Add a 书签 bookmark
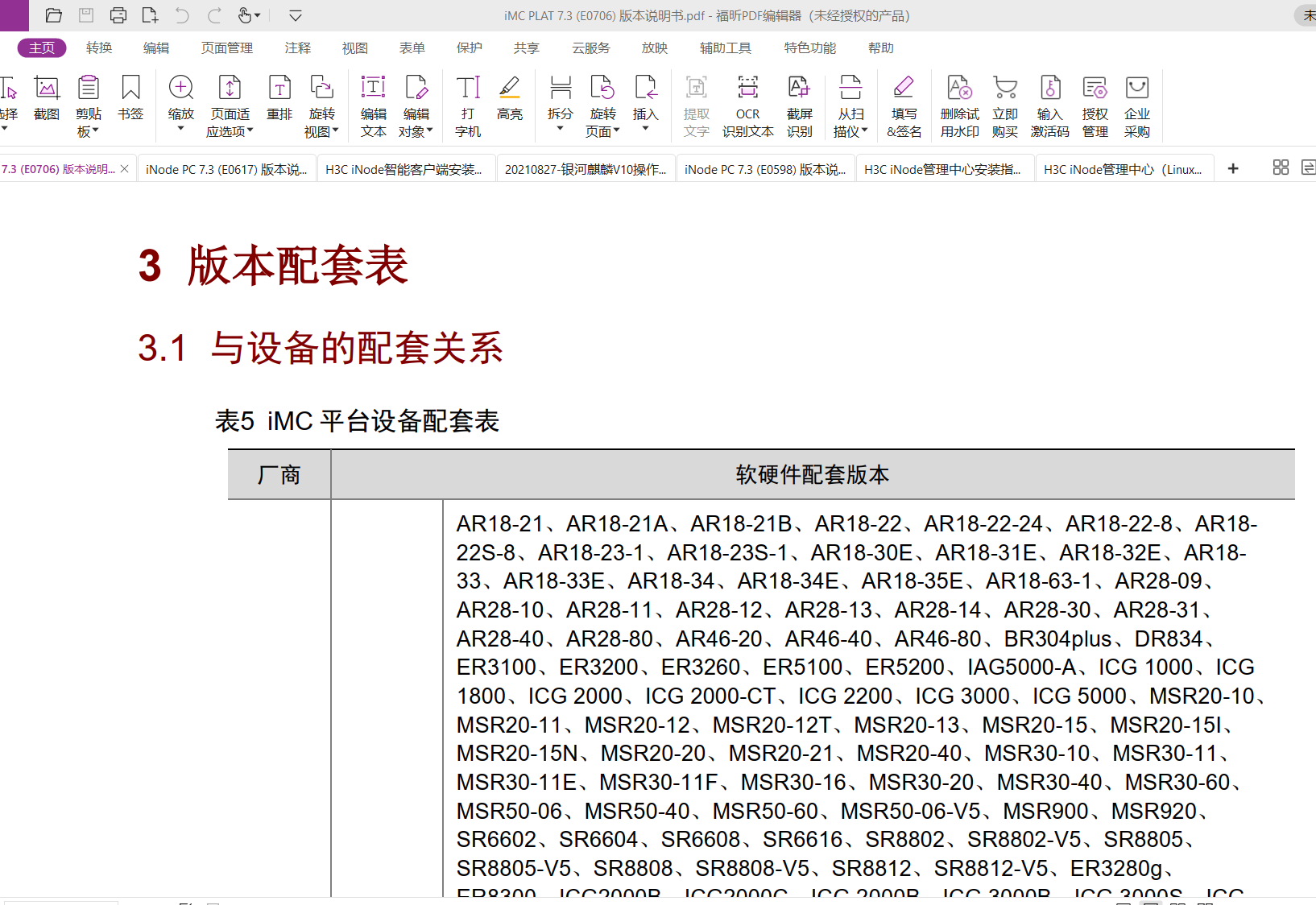 point(130,98)
